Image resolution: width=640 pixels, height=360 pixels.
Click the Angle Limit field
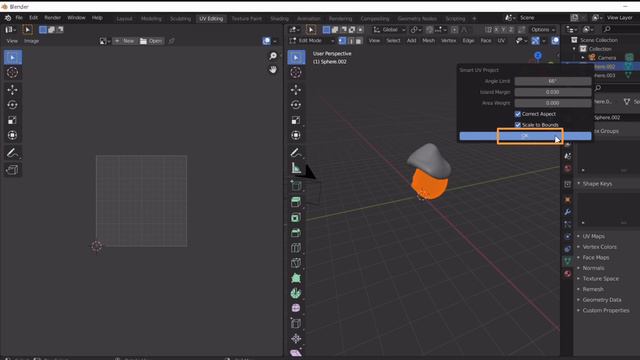point(553,81)
